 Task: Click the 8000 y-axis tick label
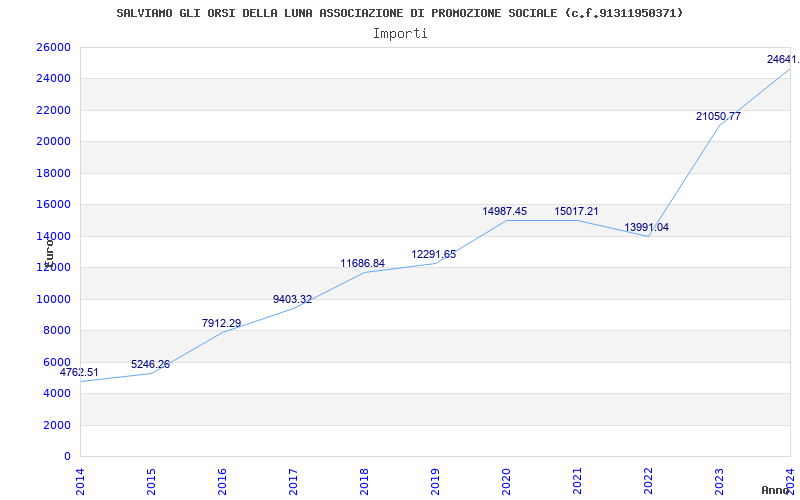[x=56, y=331]
